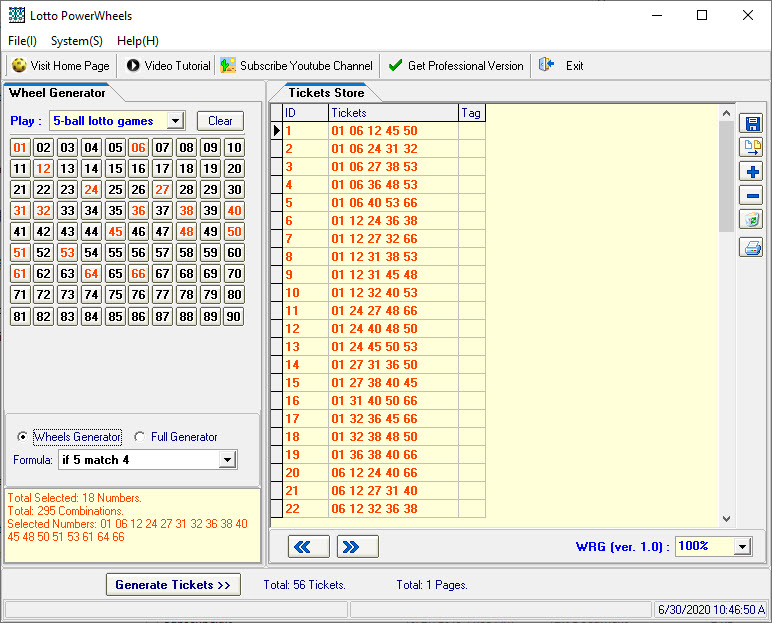Click 'Total Selected: 18 Numbers.' text
This screenshot has height=623, width=772.
[x=74, y=498]
